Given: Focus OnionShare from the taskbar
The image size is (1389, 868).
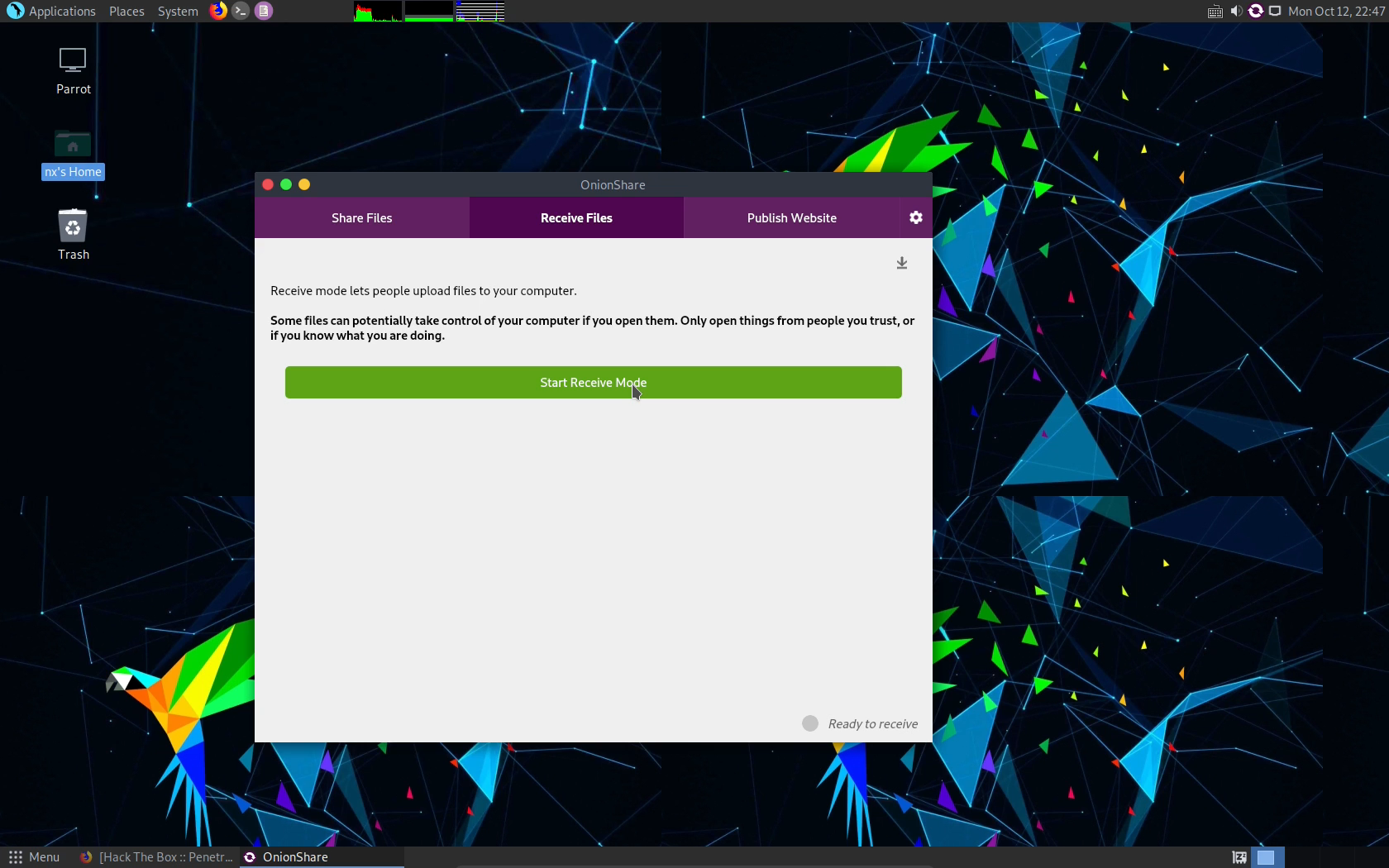Looking at the screenshot, I should (x=321, y=857).
